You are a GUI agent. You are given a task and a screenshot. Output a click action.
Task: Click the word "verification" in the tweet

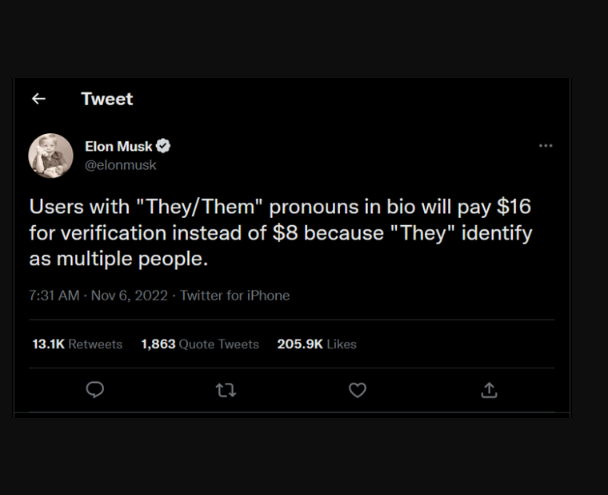(x=92, y=233)
